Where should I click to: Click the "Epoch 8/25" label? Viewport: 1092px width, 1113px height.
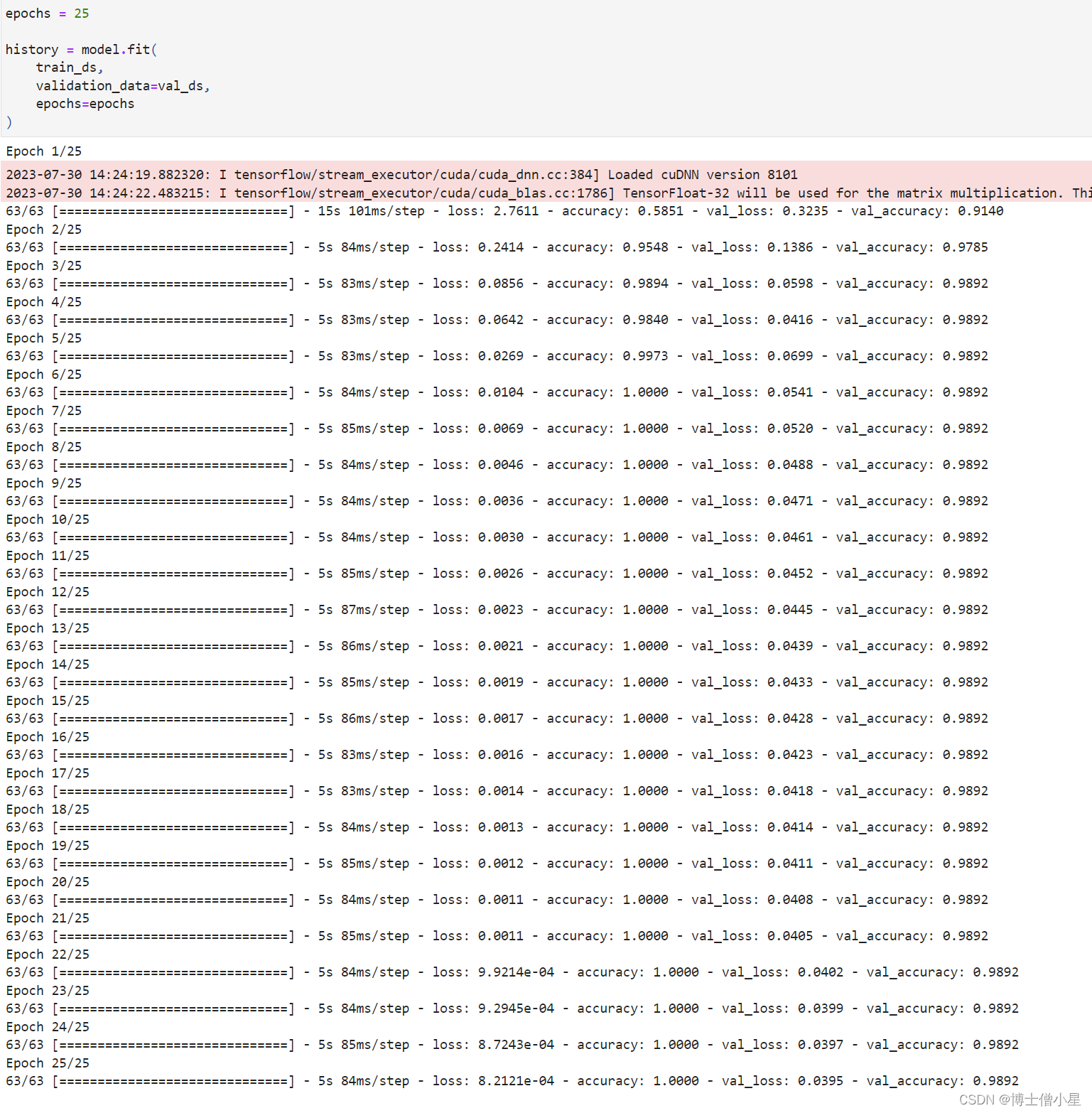point(44,447)
